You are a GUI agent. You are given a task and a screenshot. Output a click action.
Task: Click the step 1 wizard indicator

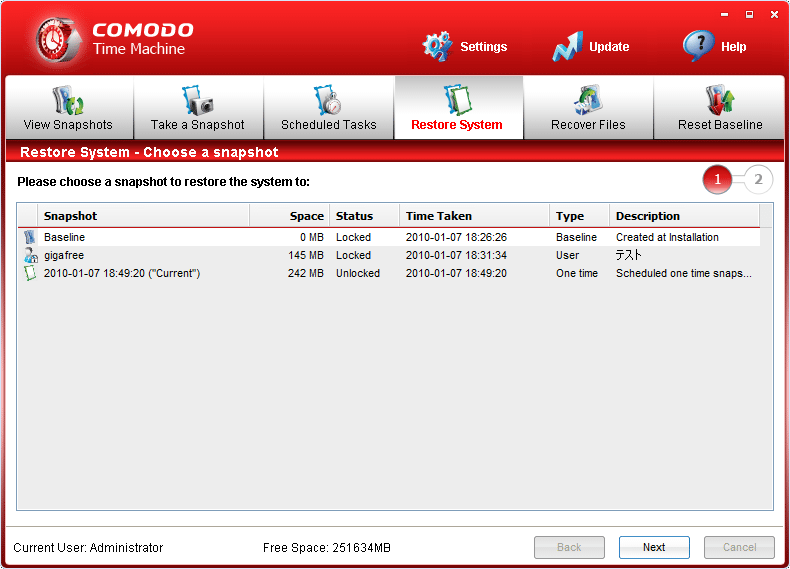[717, 179]
